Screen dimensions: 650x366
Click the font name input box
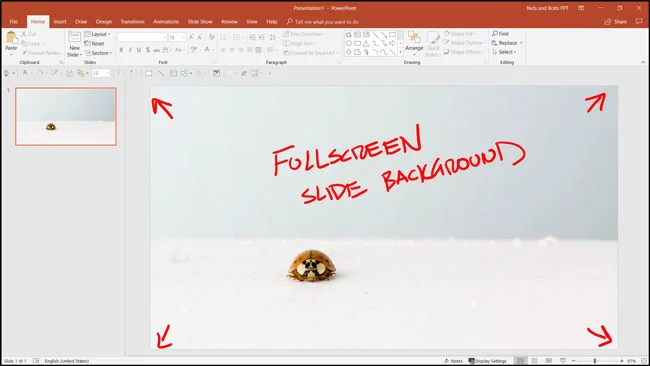(142, 37)
